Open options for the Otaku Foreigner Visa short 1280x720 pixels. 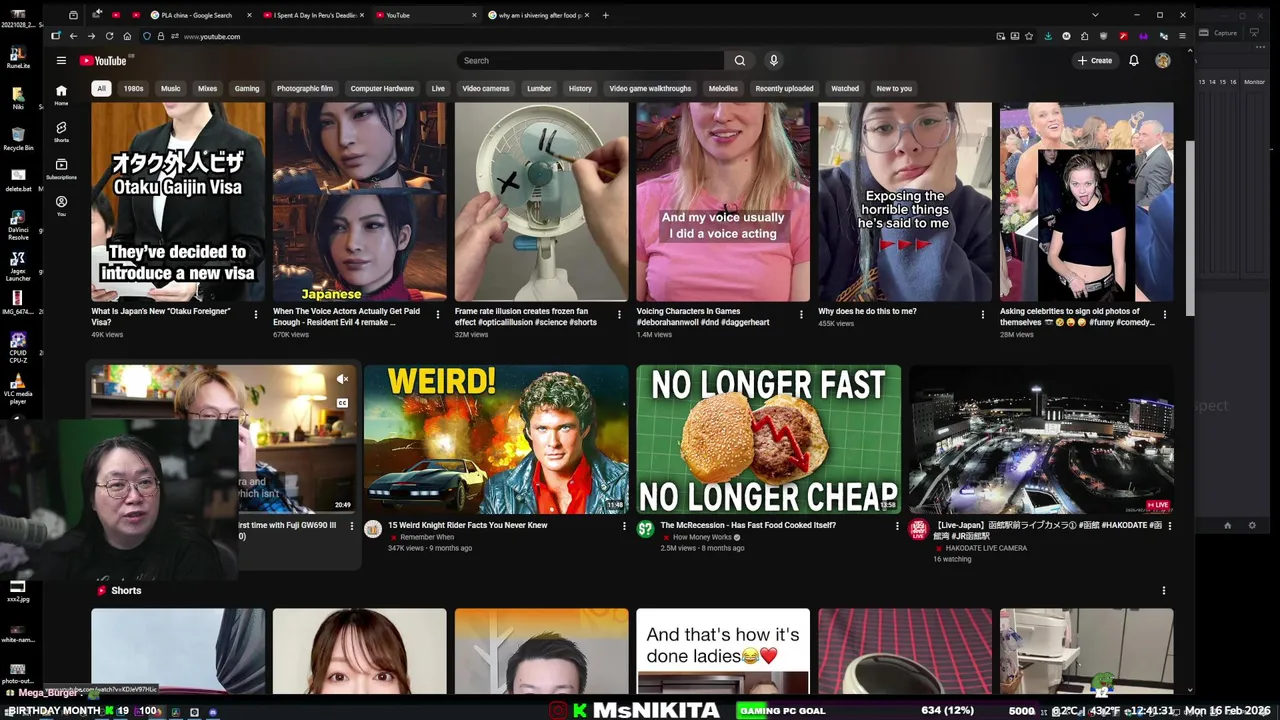pyautogui.click(x=256, y=315)
